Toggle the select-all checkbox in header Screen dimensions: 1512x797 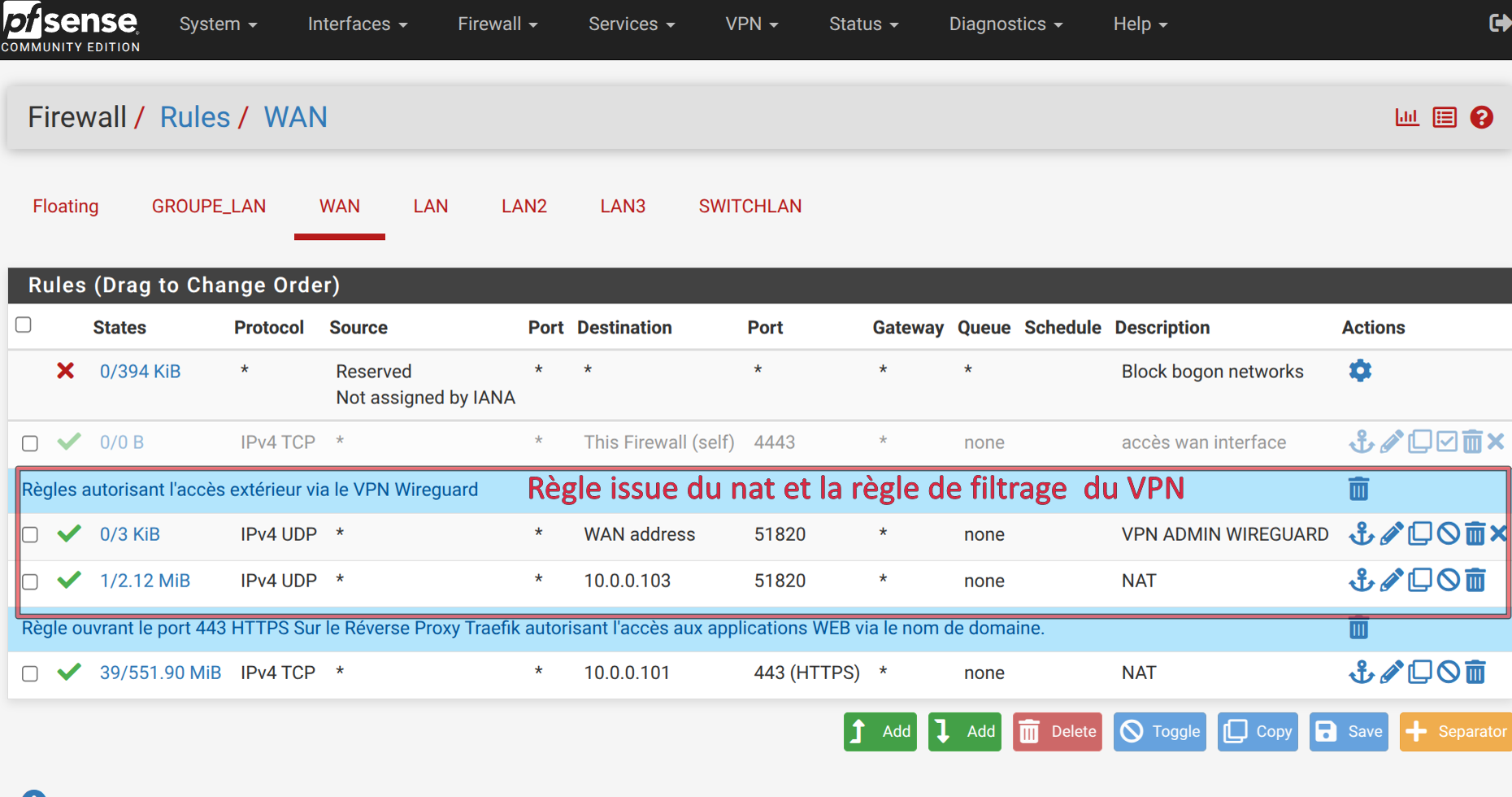click(24, 325)
